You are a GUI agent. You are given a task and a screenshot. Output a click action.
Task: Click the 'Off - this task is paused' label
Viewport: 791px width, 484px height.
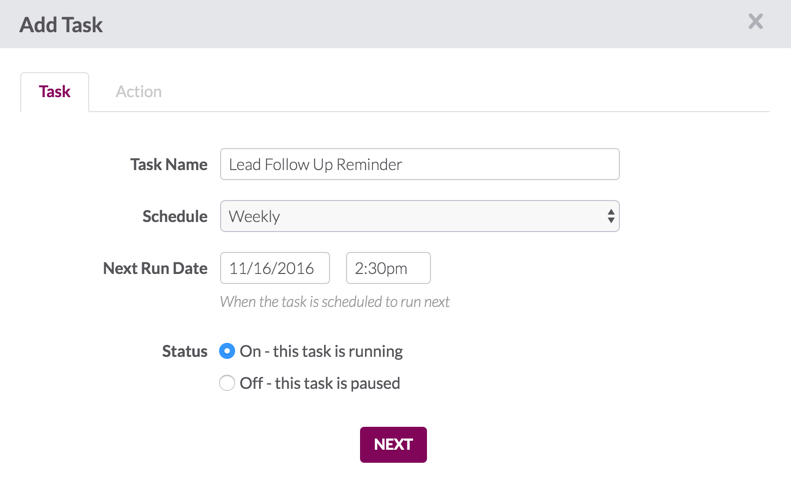320,383
